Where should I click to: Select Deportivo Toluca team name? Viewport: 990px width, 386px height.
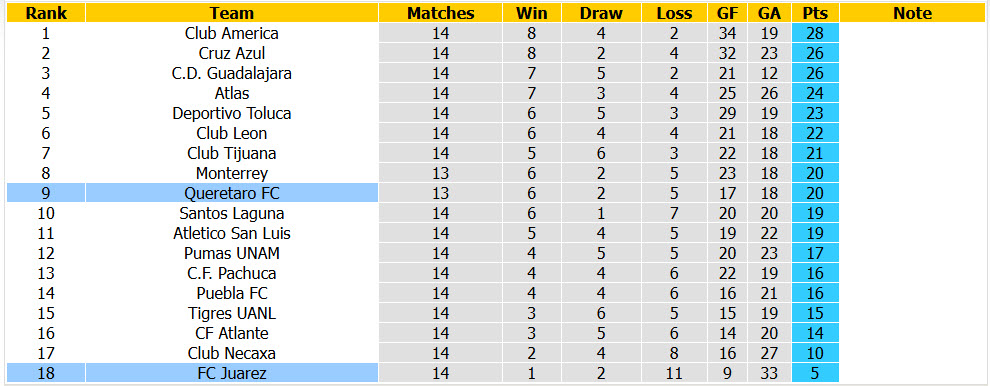pos(232,113)
